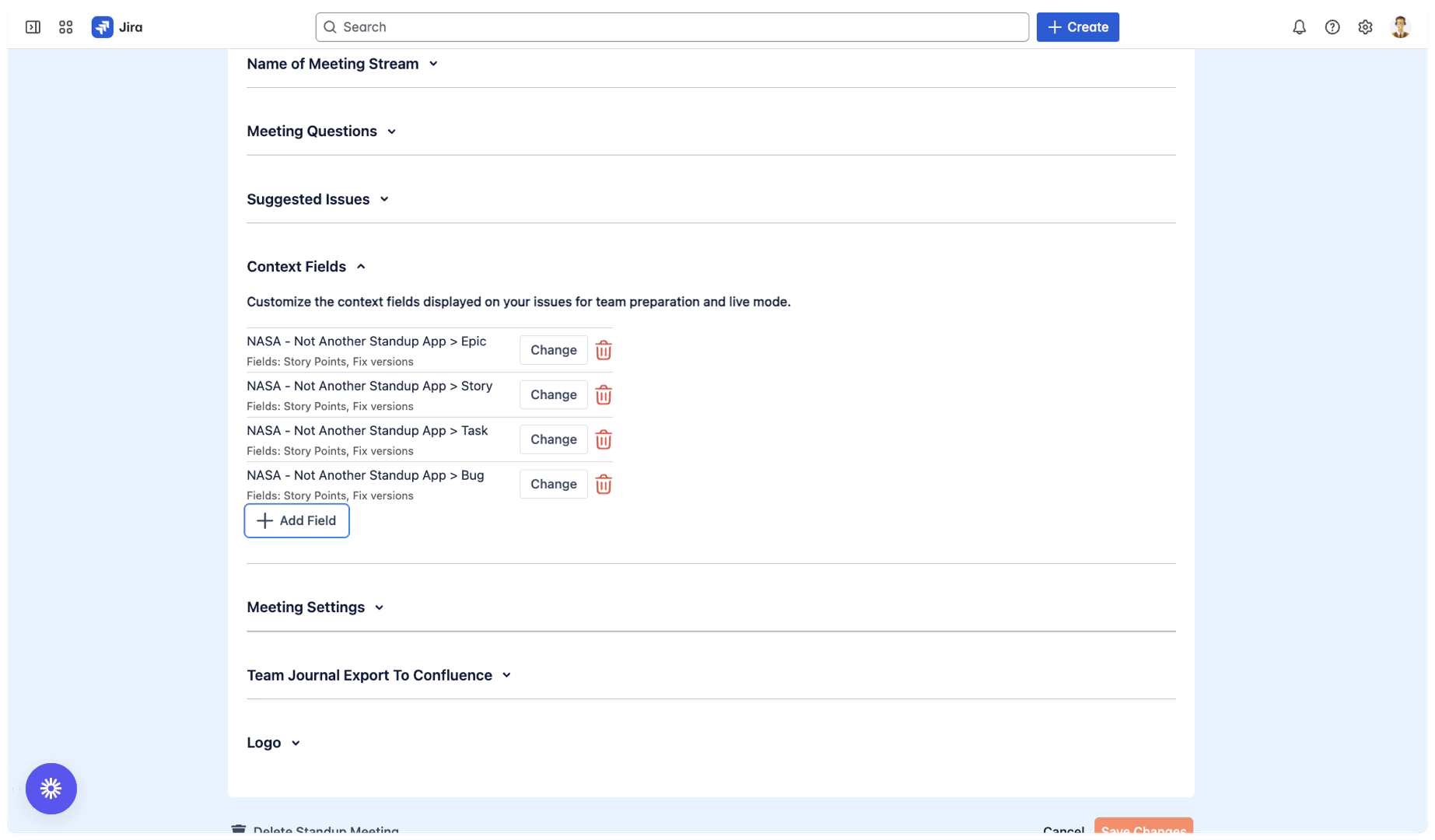This screenshot has width=1435, height=840.
Task: Open the user profile avatar
Action: (x=1400, y=27)
